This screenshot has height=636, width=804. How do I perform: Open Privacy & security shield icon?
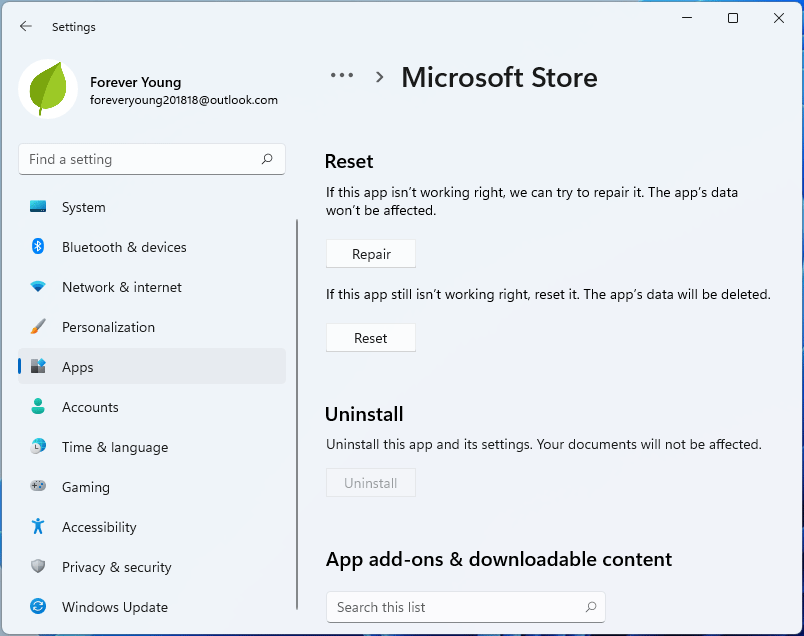click(x=37, y=567)
